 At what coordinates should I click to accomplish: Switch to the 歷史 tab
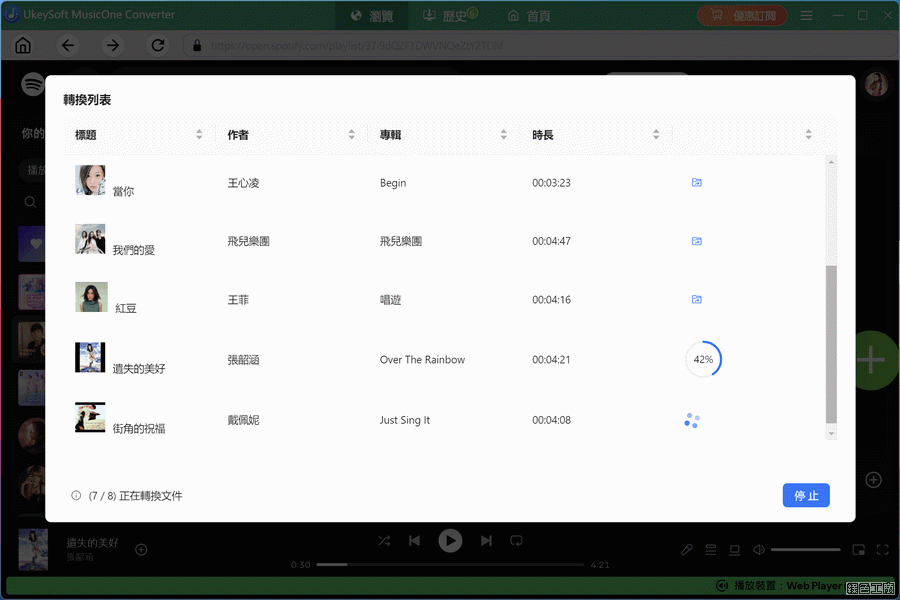click(449, 16)
